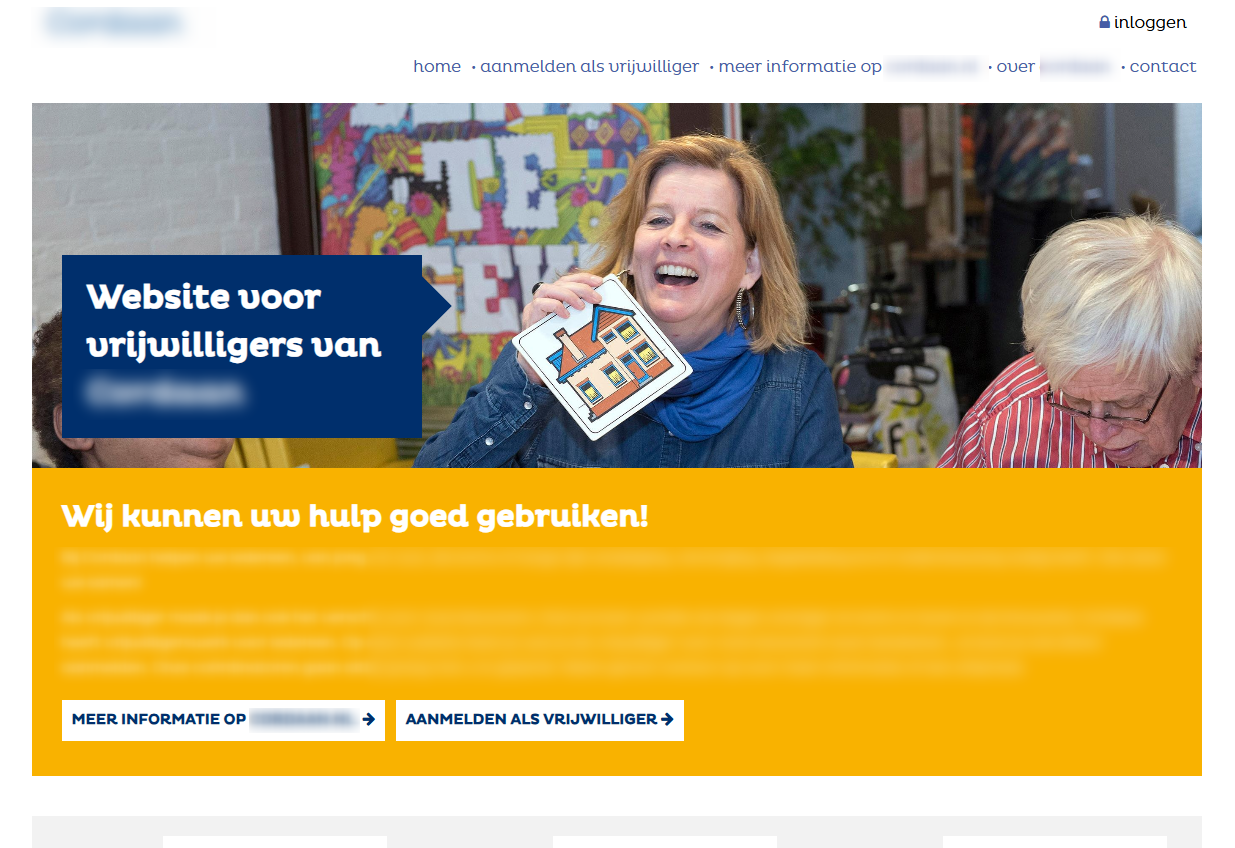Open the right white card at page bottom
This screenshot has height=848, width=1235.
1055,842
